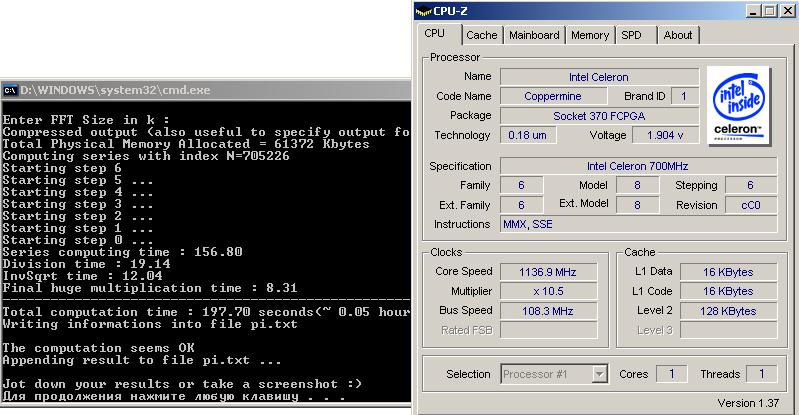
Task: Click the Final huge multiplication time line
Action: 150,288
